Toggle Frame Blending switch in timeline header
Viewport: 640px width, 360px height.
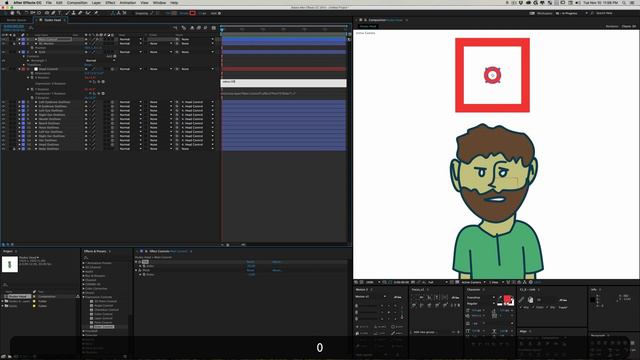tap(199, 28)
